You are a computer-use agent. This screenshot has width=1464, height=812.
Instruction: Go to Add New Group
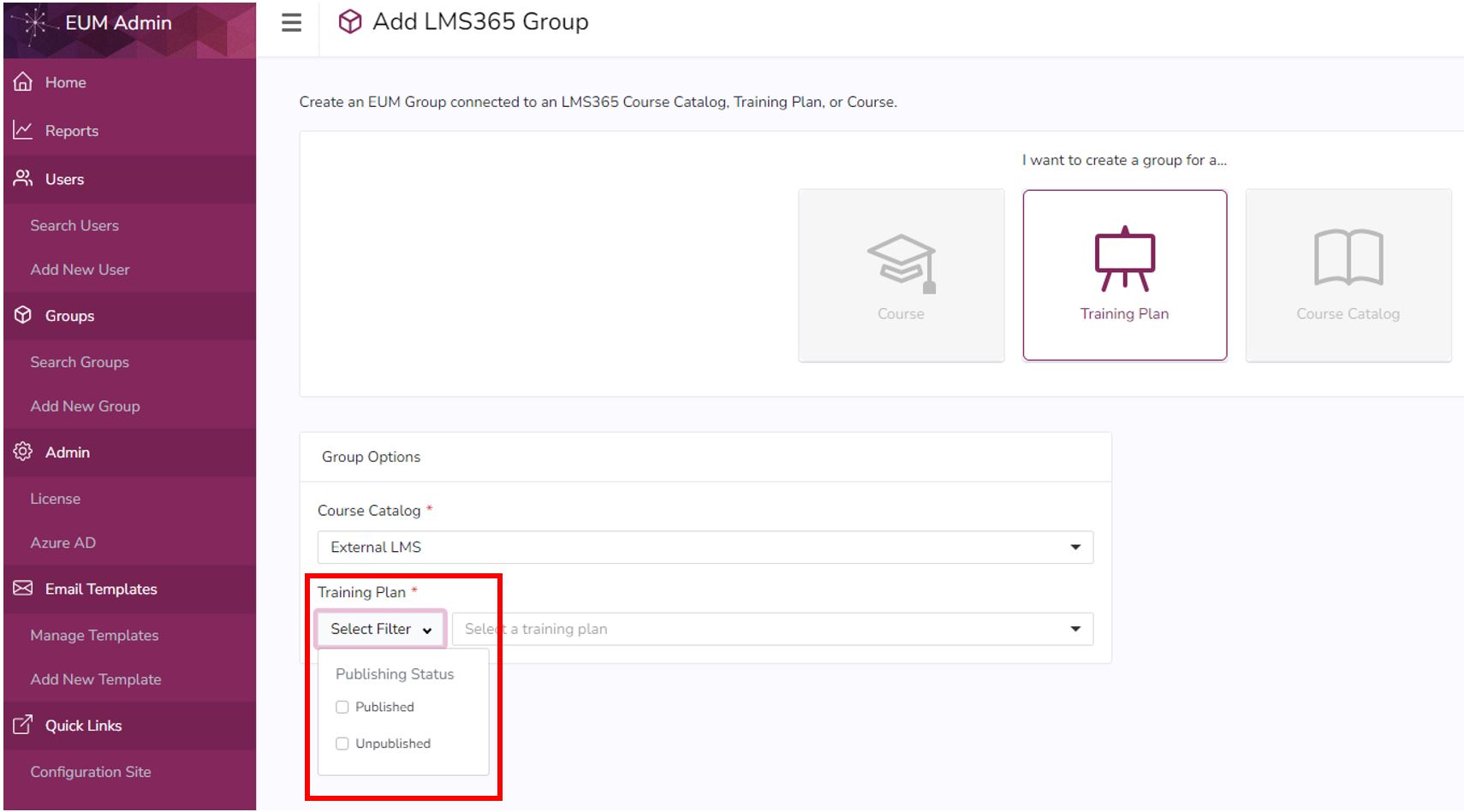pyautogui.click(x=85, y=406)
